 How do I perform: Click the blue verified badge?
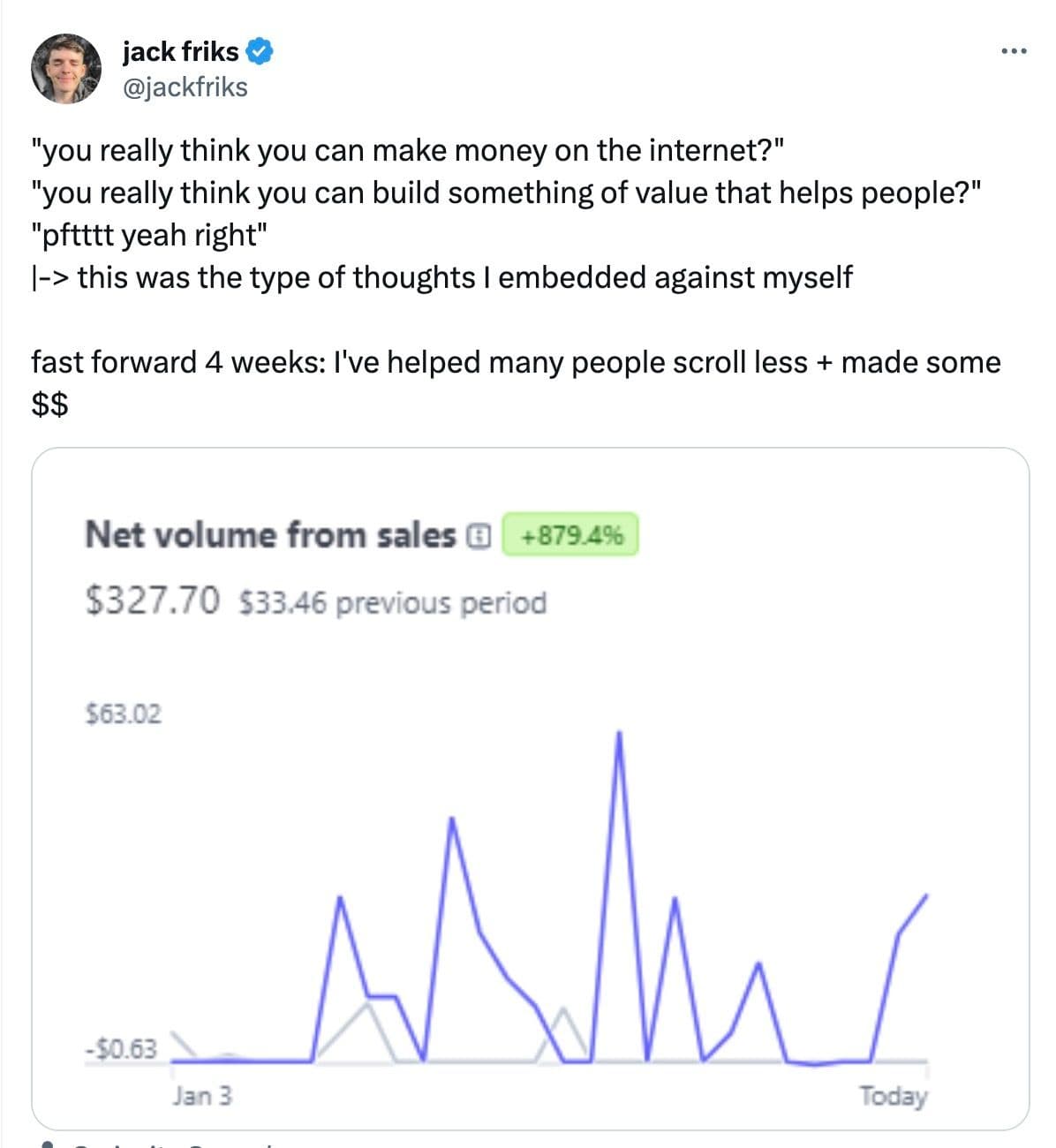pyautogui.click(x=259, y=52)
